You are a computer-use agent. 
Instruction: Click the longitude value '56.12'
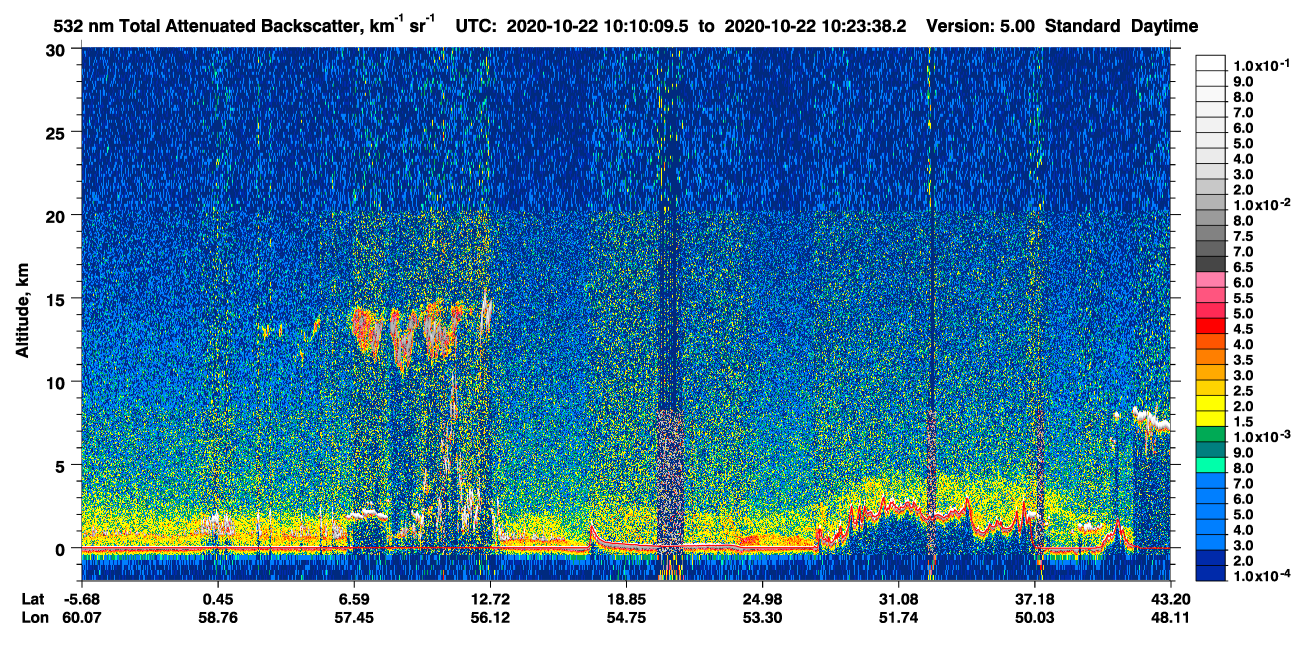pyautogui.click(x=489, y=618)
